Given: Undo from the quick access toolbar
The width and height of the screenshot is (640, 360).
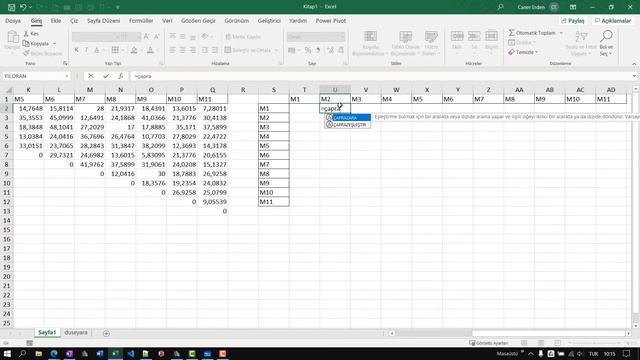Looking at the screenshot, I should tap(23, 7).
